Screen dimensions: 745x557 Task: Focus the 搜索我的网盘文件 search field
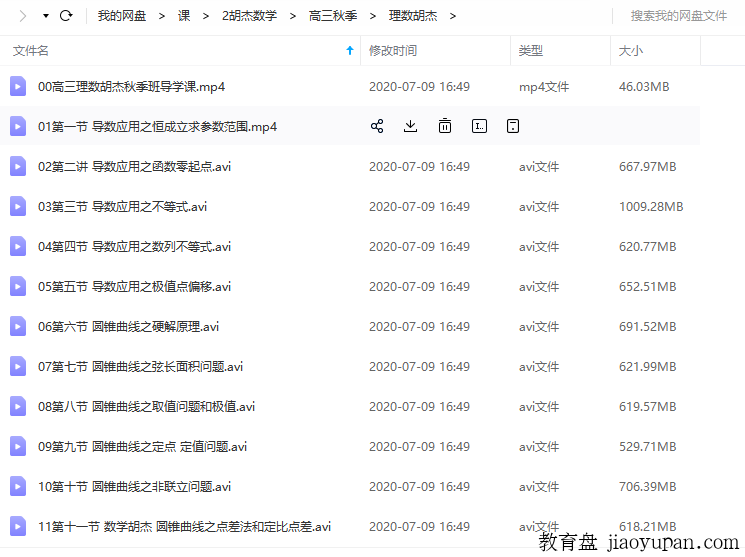[678, 16]
